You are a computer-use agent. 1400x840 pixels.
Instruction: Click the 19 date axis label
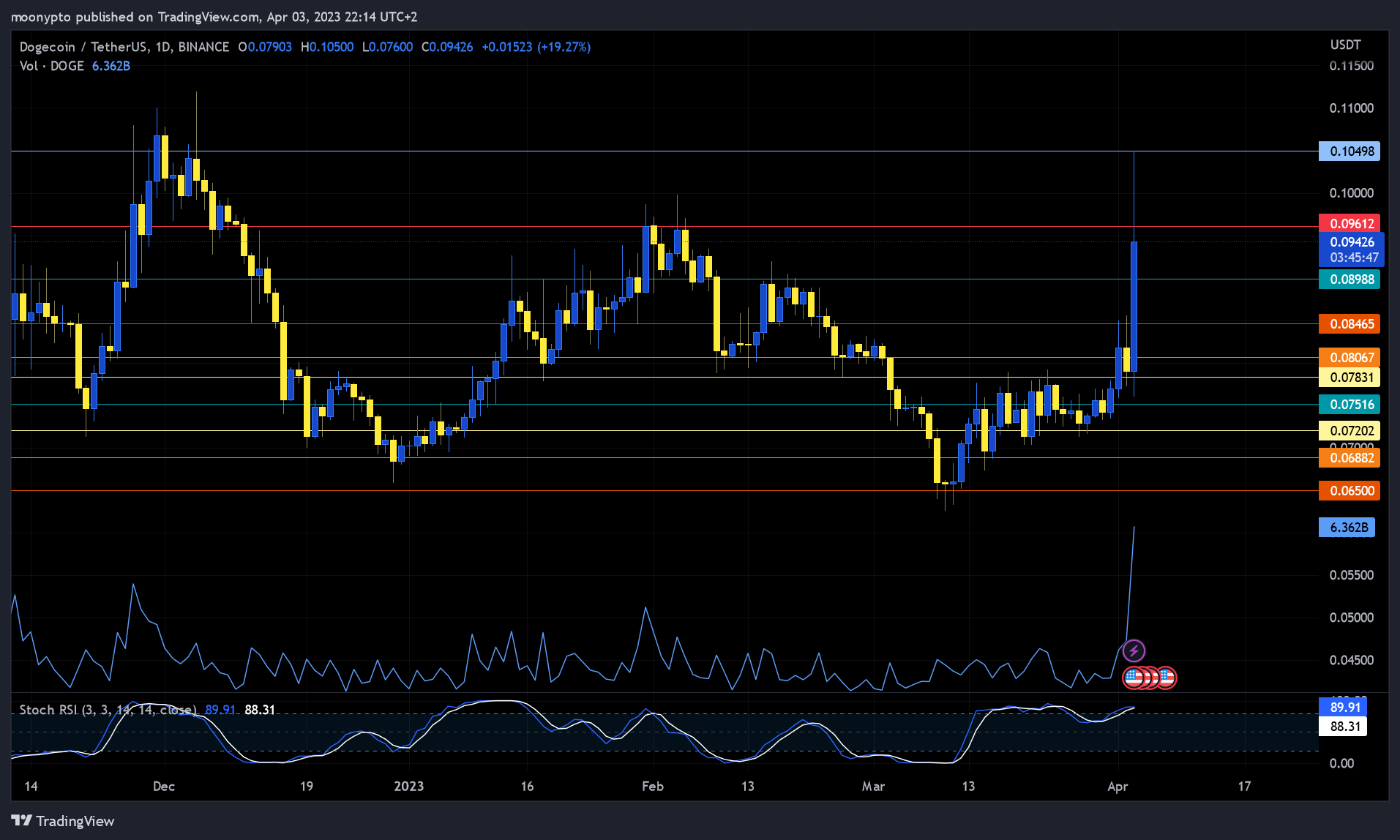coord(307,787)
